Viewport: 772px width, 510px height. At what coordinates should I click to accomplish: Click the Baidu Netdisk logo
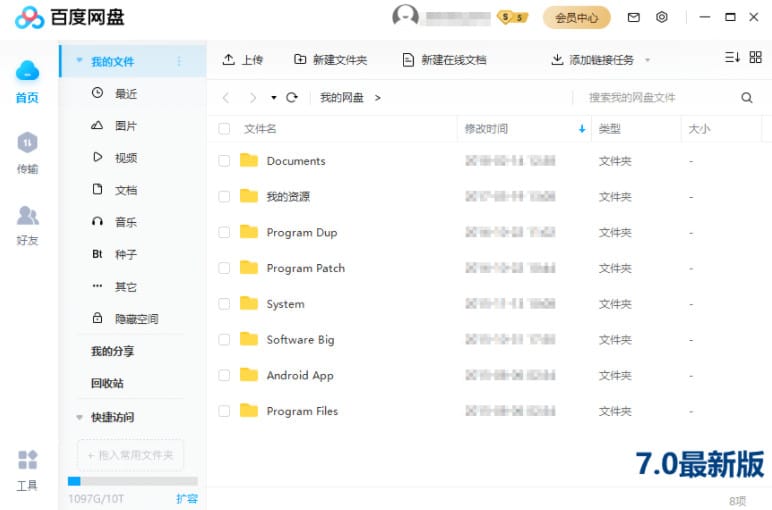(70, 18)
